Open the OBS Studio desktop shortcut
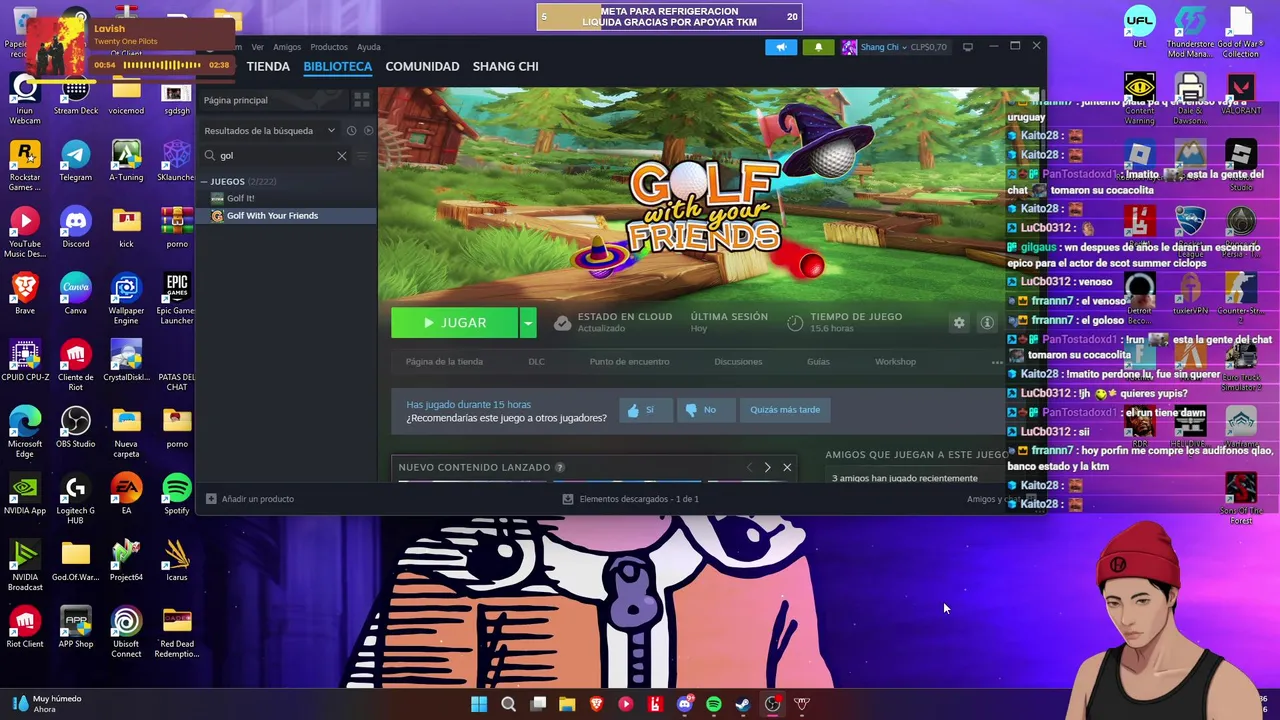Image resolution: width=1280 pixels, height=720 pixels. coord(75,427)
